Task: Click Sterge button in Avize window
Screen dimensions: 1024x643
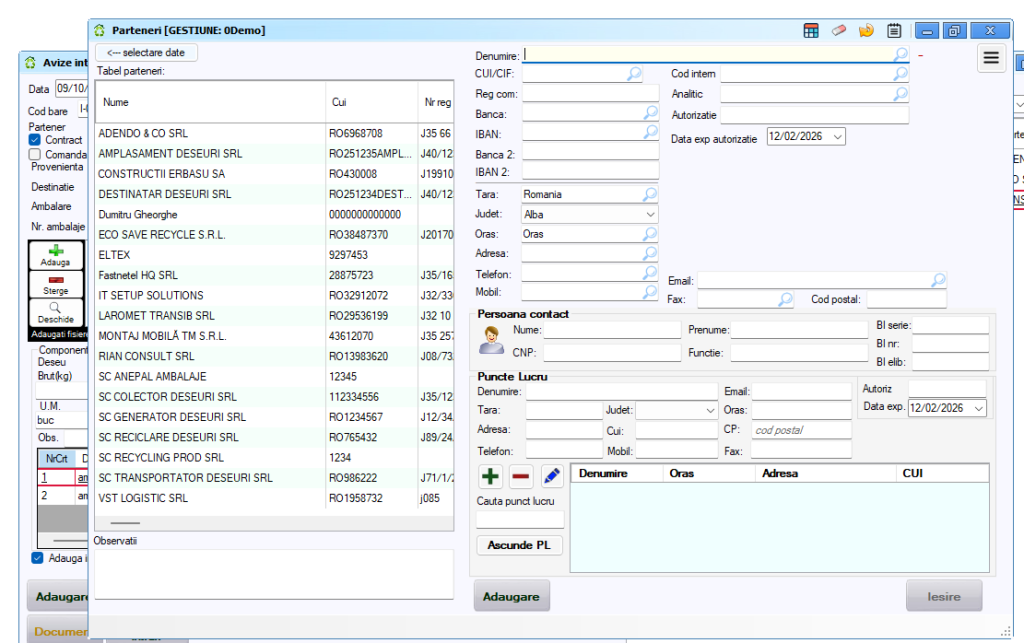Action: 56,284
